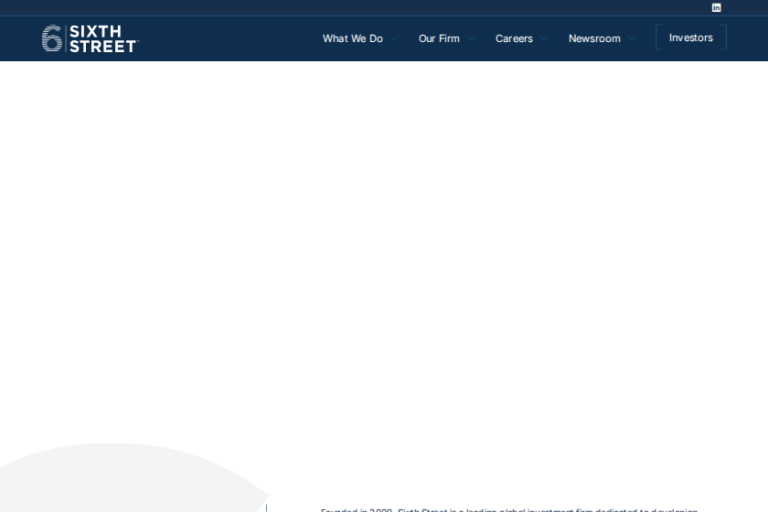Expand the chevron next to Careers
Viewport: 768px width, 512px height.
[x=545, y=39]
